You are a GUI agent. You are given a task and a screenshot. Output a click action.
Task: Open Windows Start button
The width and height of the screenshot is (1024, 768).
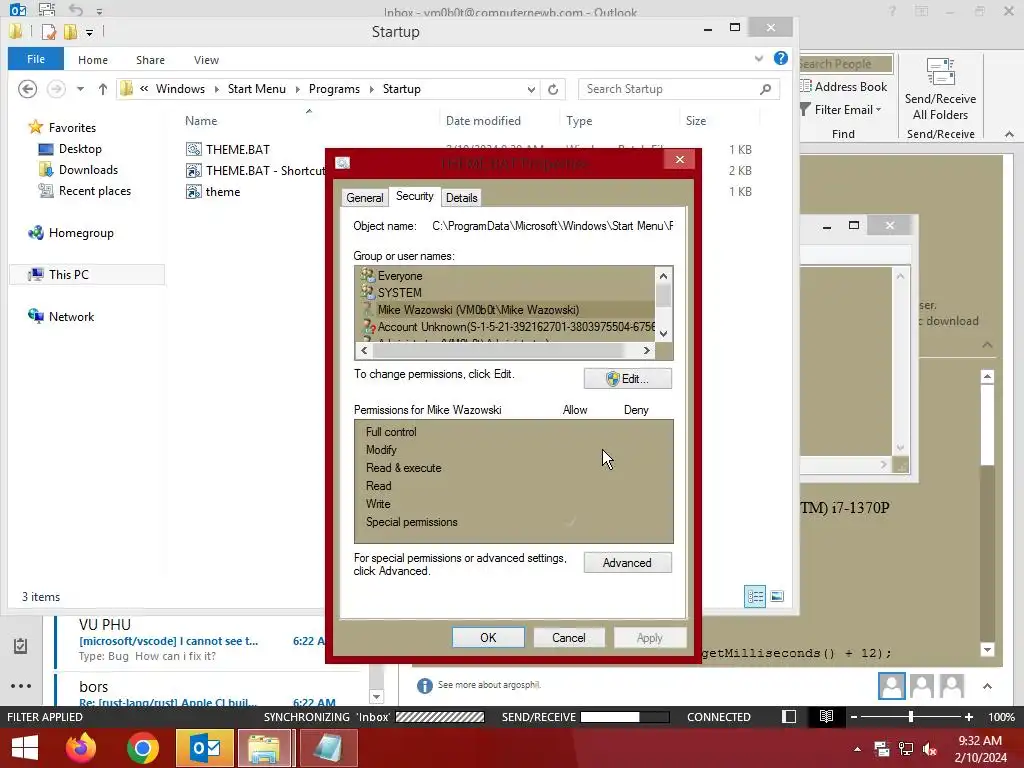[x=25, y=748]
